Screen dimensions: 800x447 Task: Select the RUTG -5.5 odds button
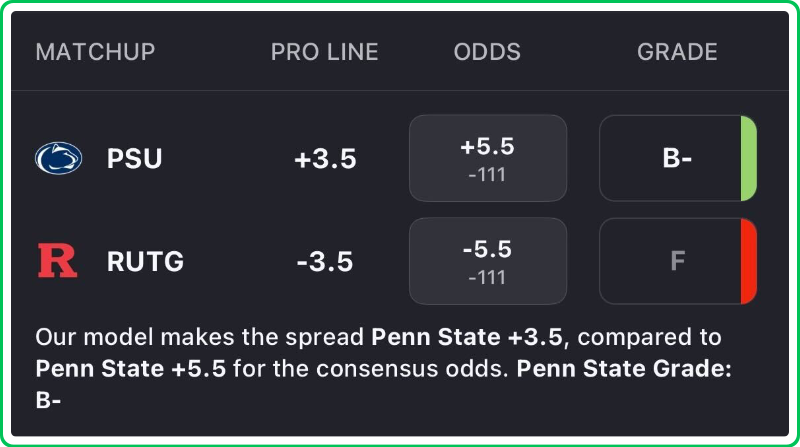[x=487, y=261]
